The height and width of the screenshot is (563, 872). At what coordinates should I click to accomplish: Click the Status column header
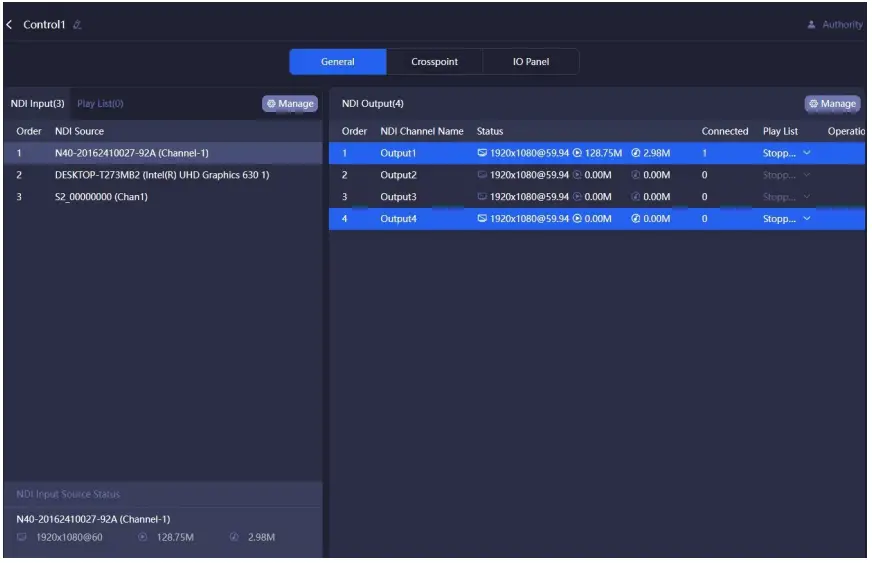coord(489,131)
